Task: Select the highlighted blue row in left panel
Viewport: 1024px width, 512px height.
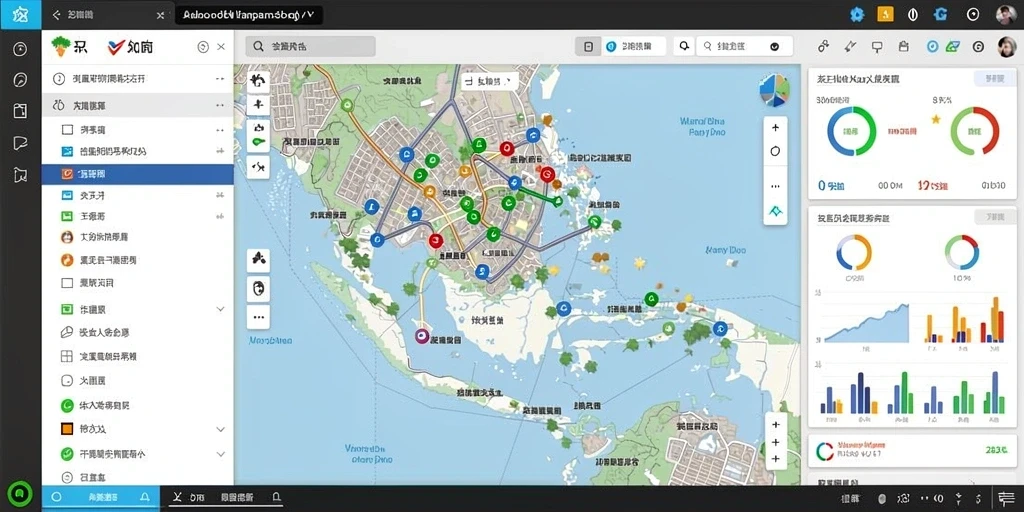Action: (x=138, y=174)
